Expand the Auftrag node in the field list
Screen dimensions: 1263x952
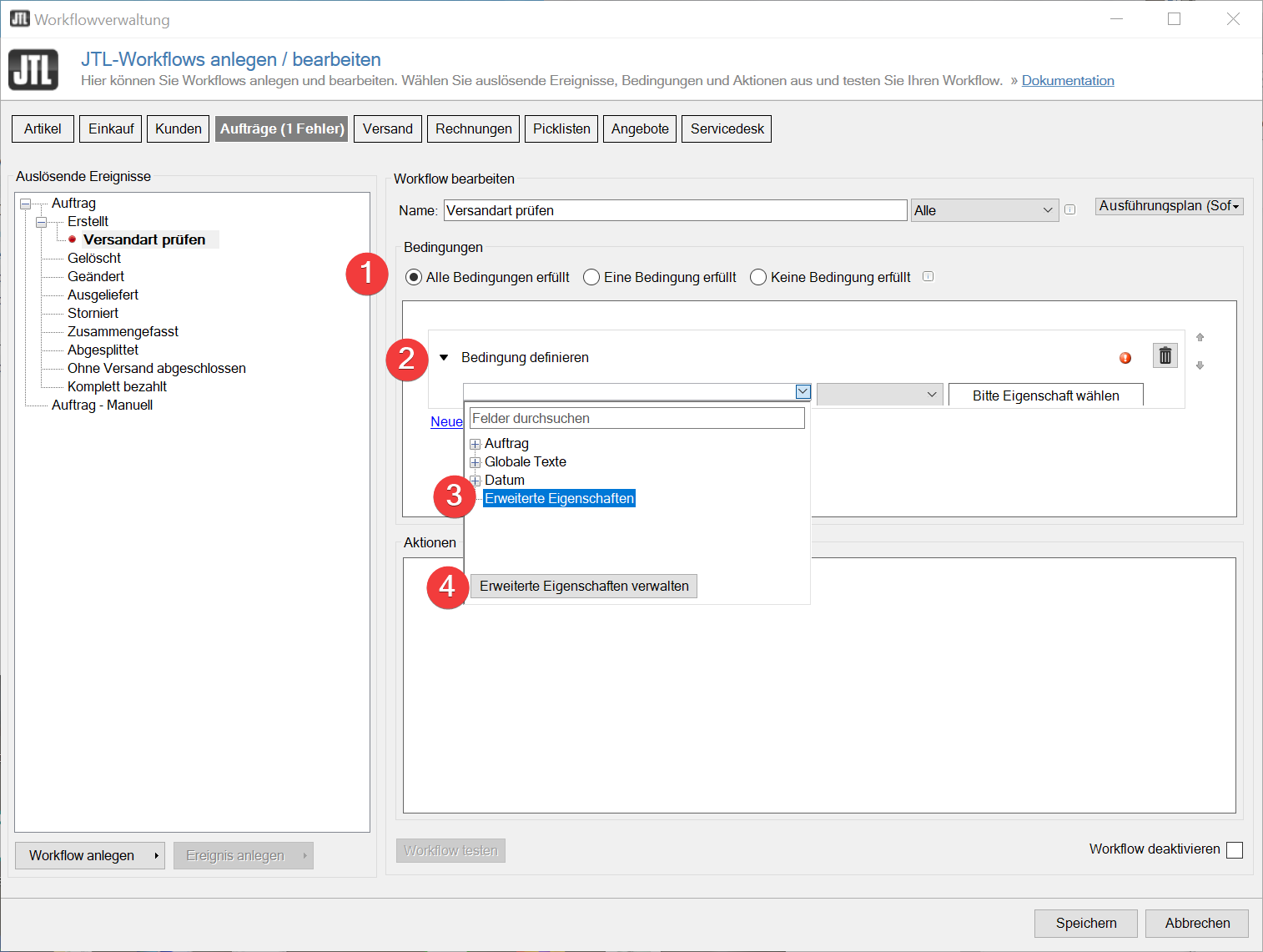(x=475, y=444)
